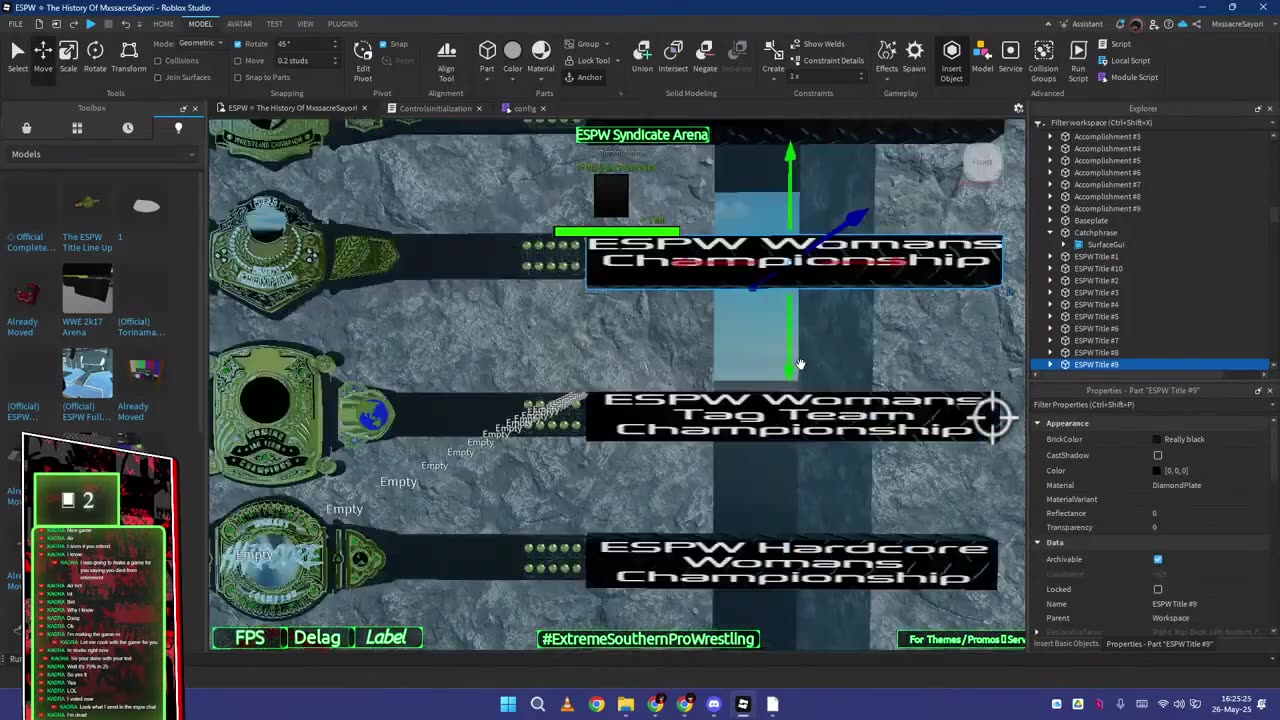
Task: Switch to the HOME ribbon tab
Action: pyautogui.click(x=163, y=24)
